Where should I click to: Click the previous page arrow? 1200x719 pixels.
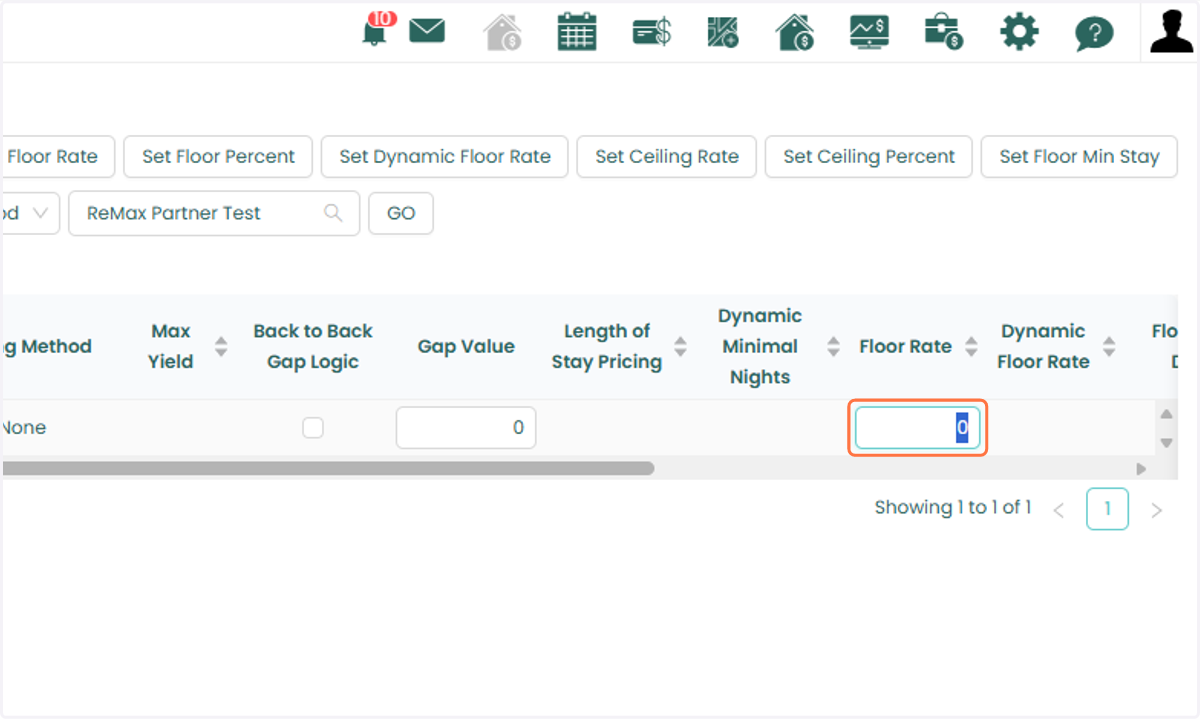pos(1059,510)
